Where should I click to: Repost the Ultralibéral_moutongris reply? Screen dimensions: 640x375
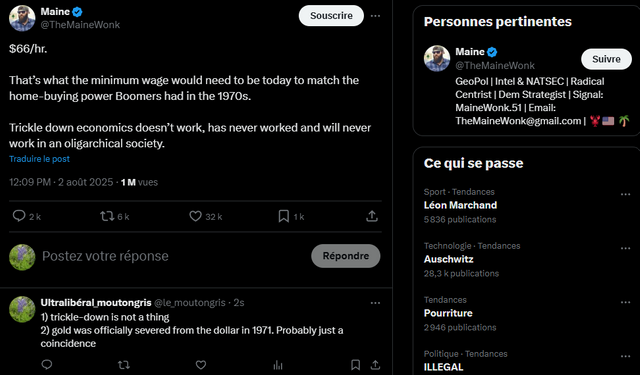click(124, 364)
